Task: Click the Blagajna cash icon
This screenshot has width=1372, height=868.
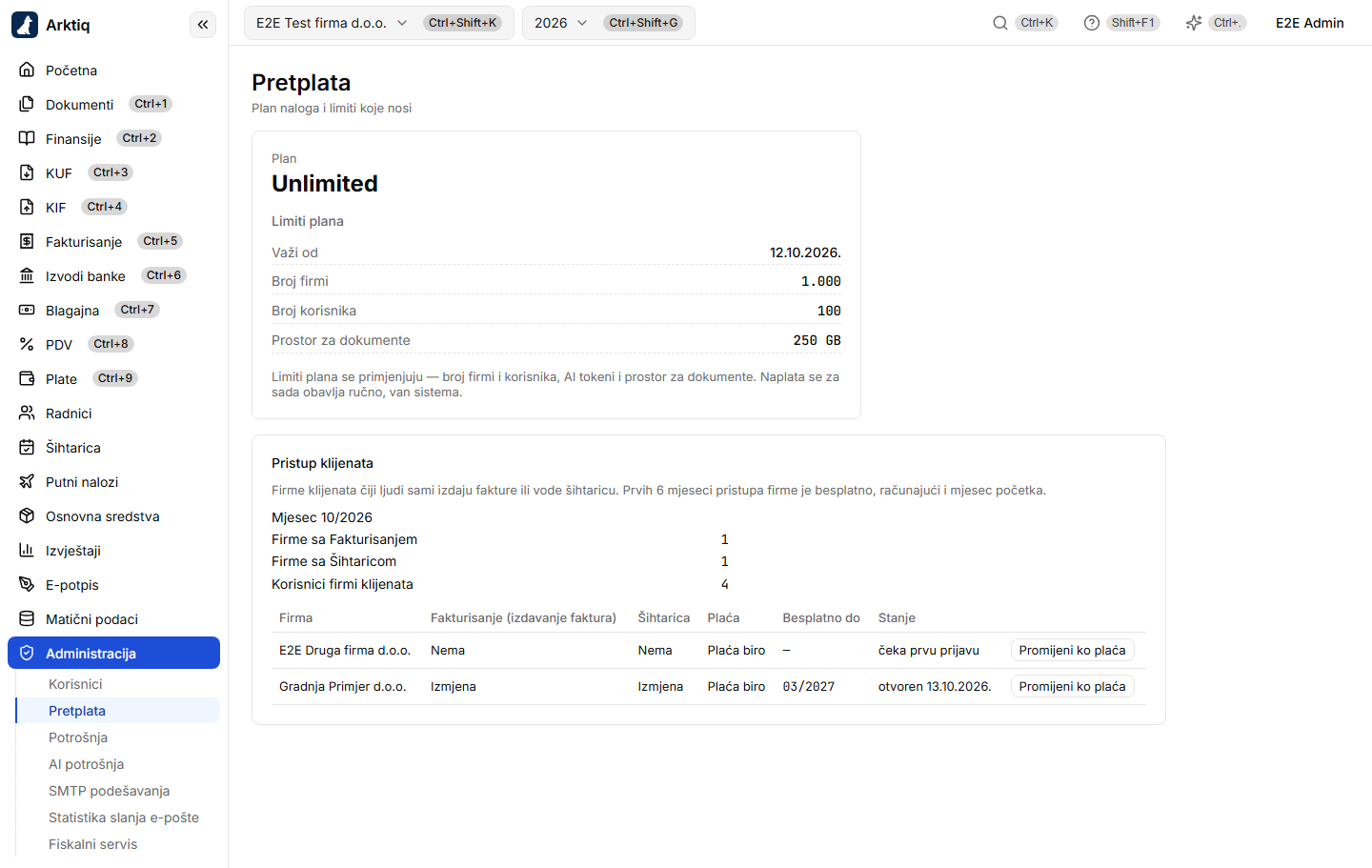Action: (27, 311)
